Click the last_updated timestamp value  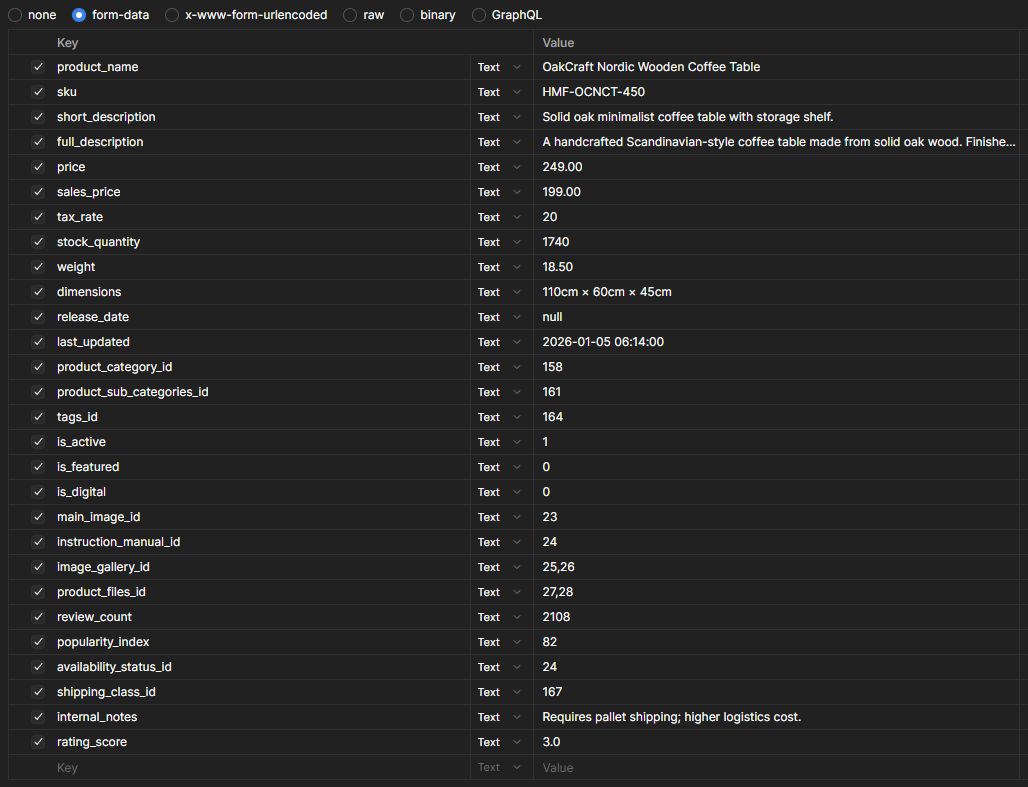[x=603, y=342]
